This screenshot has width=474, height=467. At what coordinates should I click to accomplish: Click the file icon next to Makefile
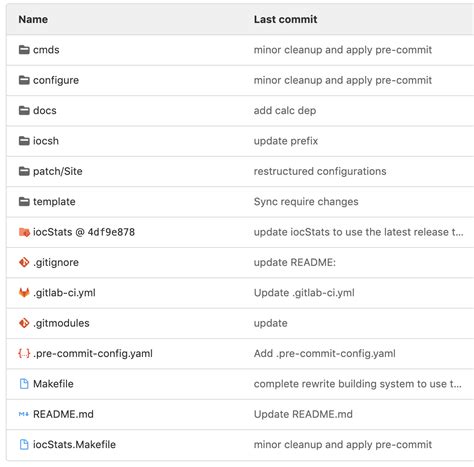[24, 384]
